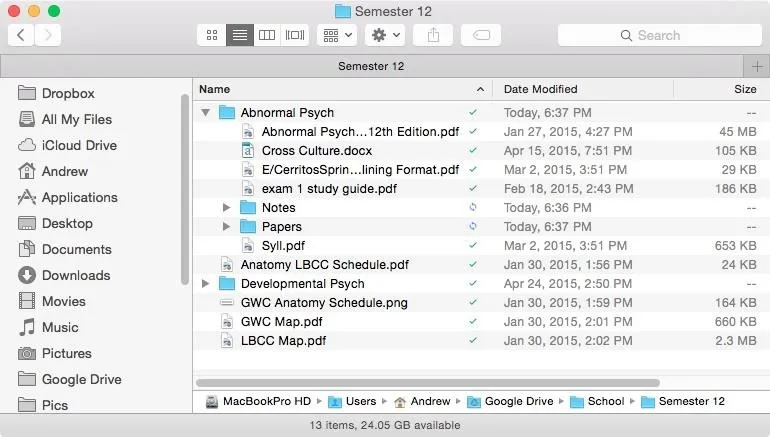Sort by Size column header
Image resolution: width=770 pixels, height=437 pixels.
721,89
